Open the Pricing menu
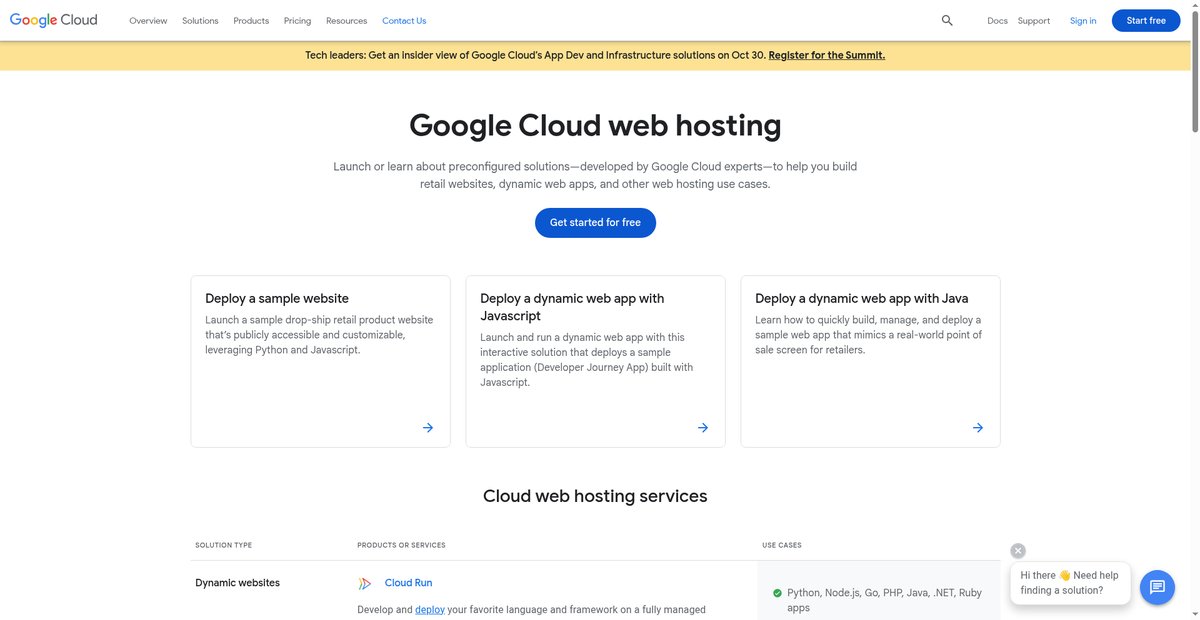The width and height of the screenshot is (1200, 620). (297, 21)
